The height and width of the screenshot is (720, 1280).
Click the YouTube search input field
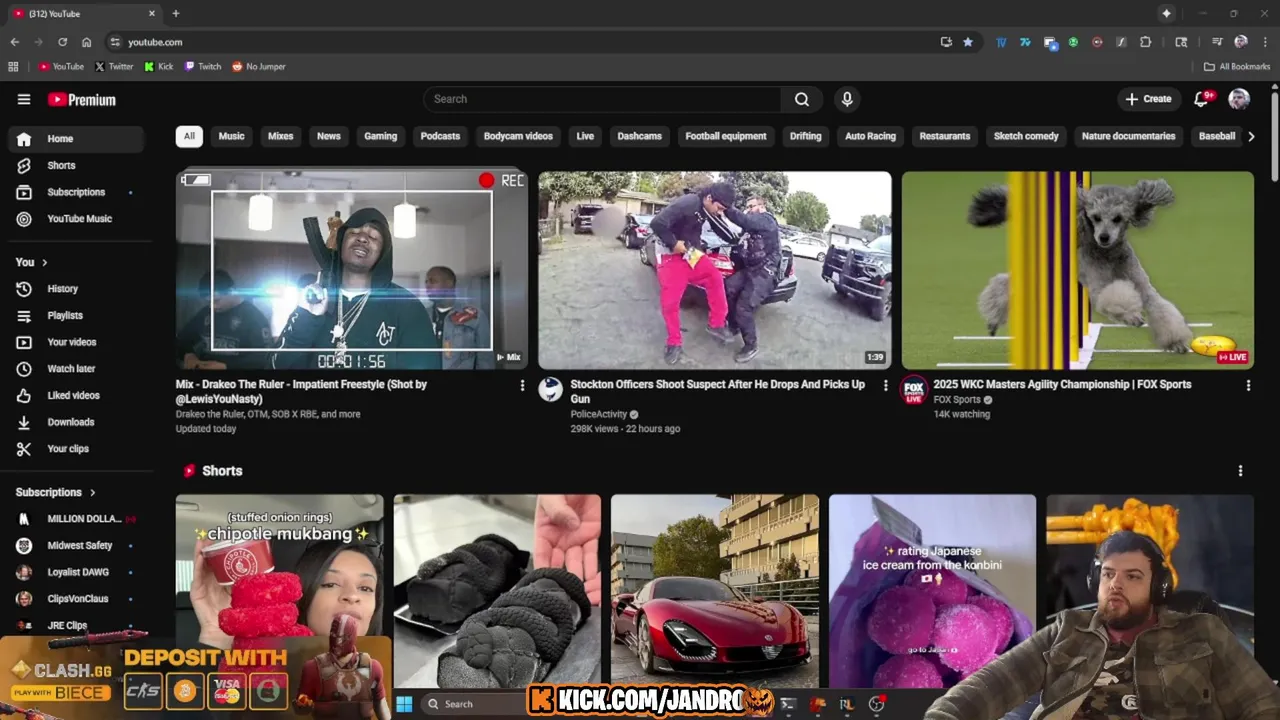click(x=603, y=99)
